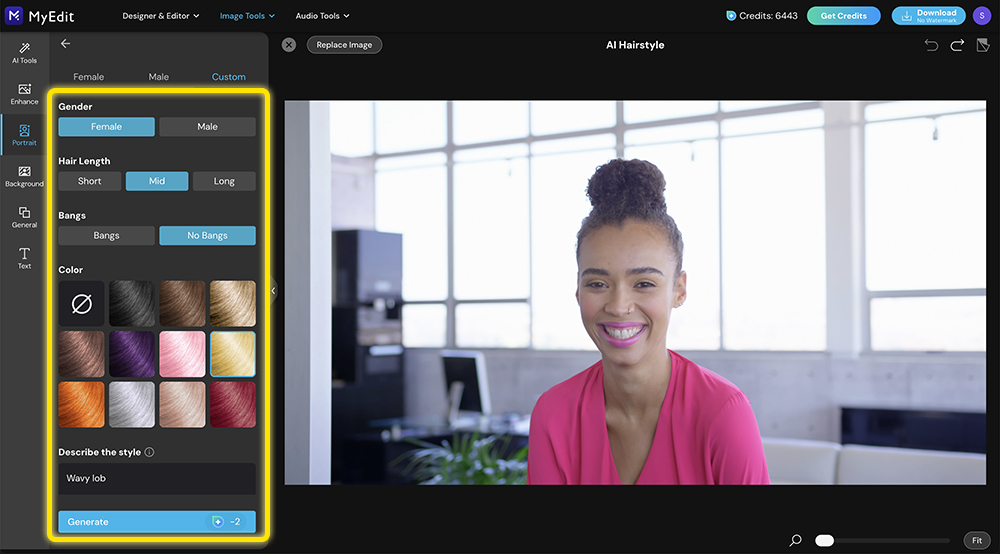Viewport: 1000px width, 554px height.
Task: Pick the silver hair color swatch
Action: (x=132, y=404)
